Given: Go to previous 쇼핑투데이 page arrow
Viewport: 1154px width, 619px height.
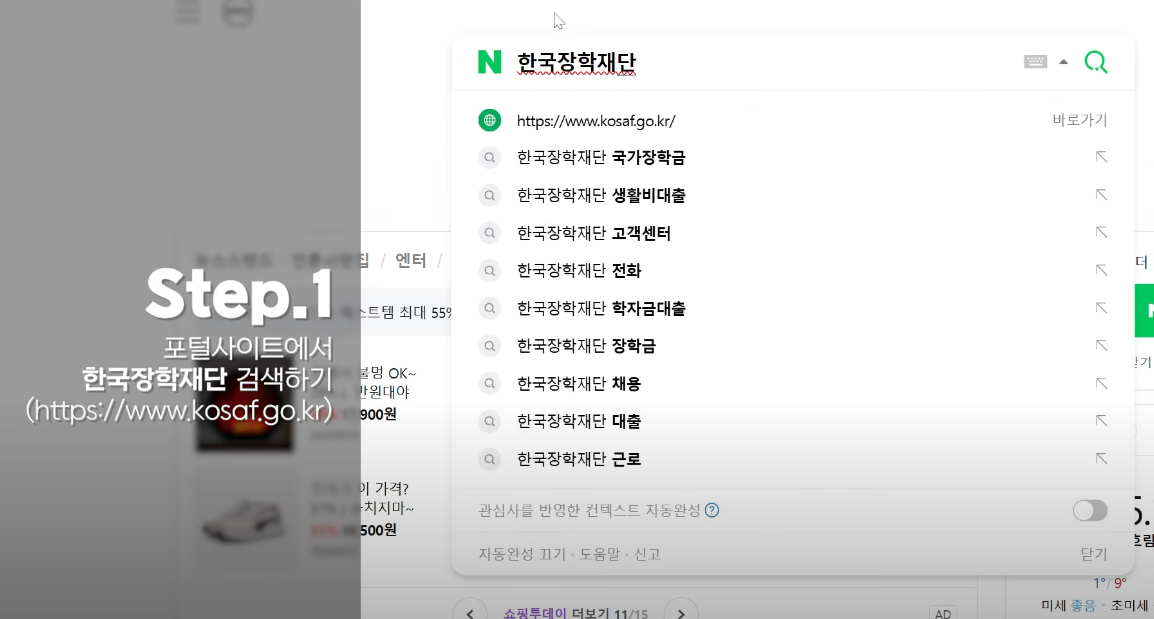Looking at the screenshot, I should (470, 612).
